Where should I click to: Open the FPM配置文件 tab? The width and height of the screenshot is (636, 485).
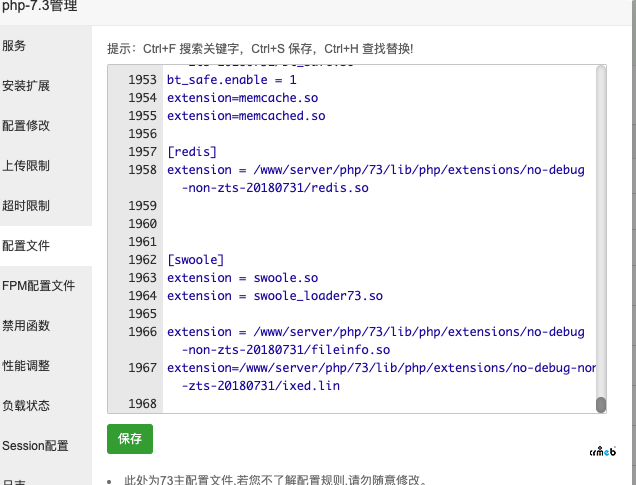click(38, 286)
